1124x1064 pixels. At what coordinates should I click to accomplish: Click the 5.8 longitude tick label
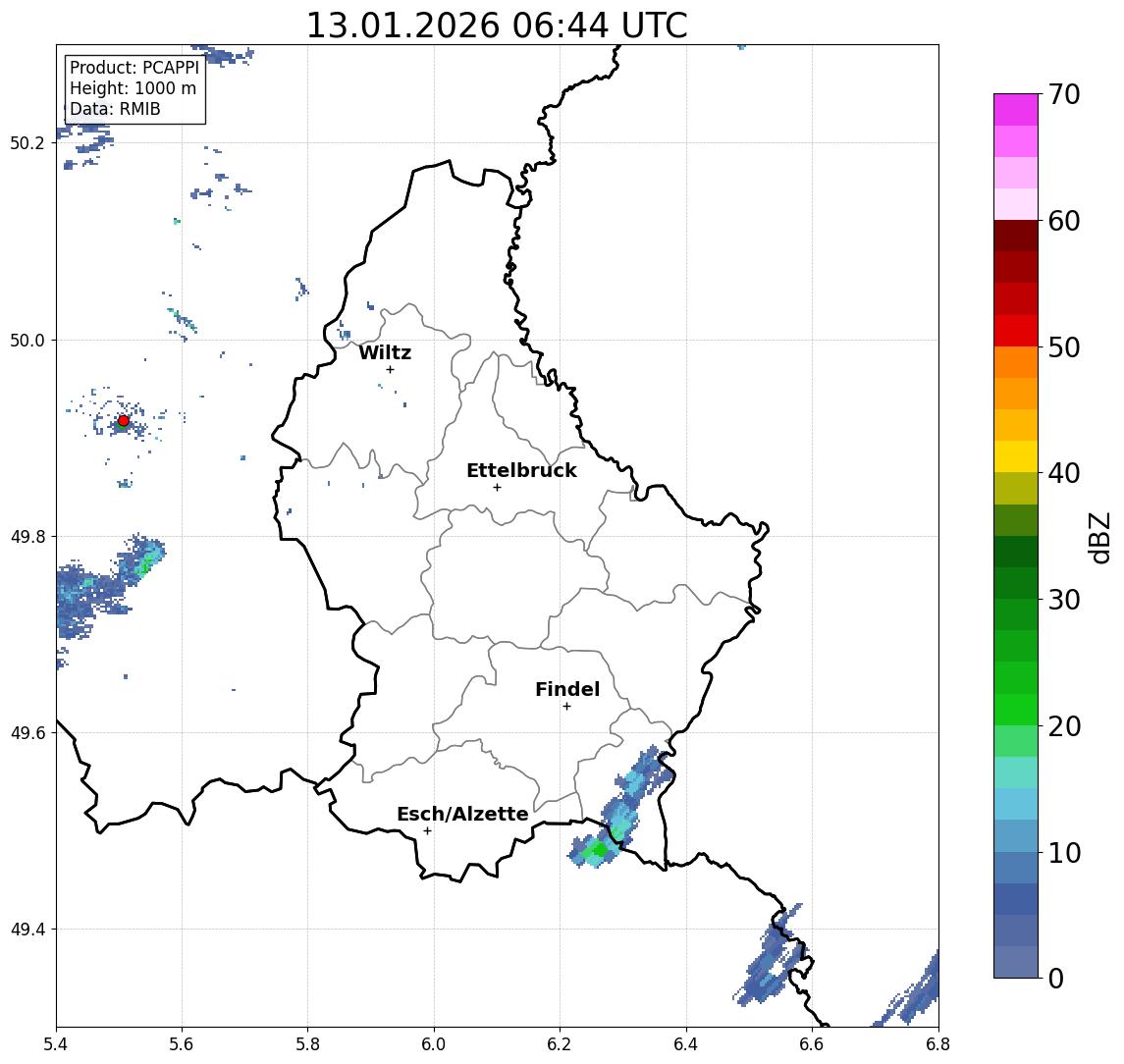coord(307,1044)
